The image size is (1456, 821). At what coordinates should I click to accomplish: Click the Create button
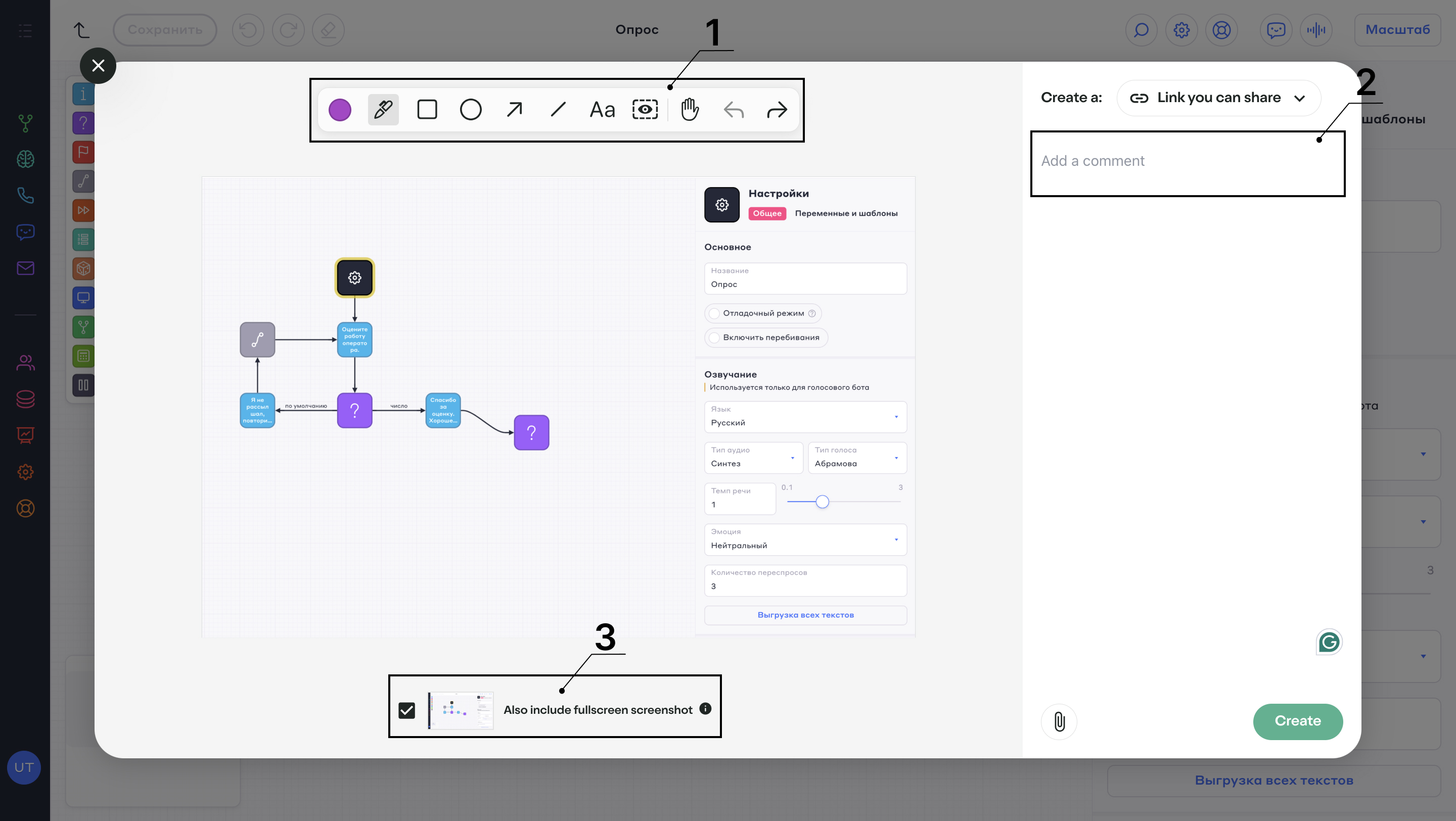tap(1298, 721)
